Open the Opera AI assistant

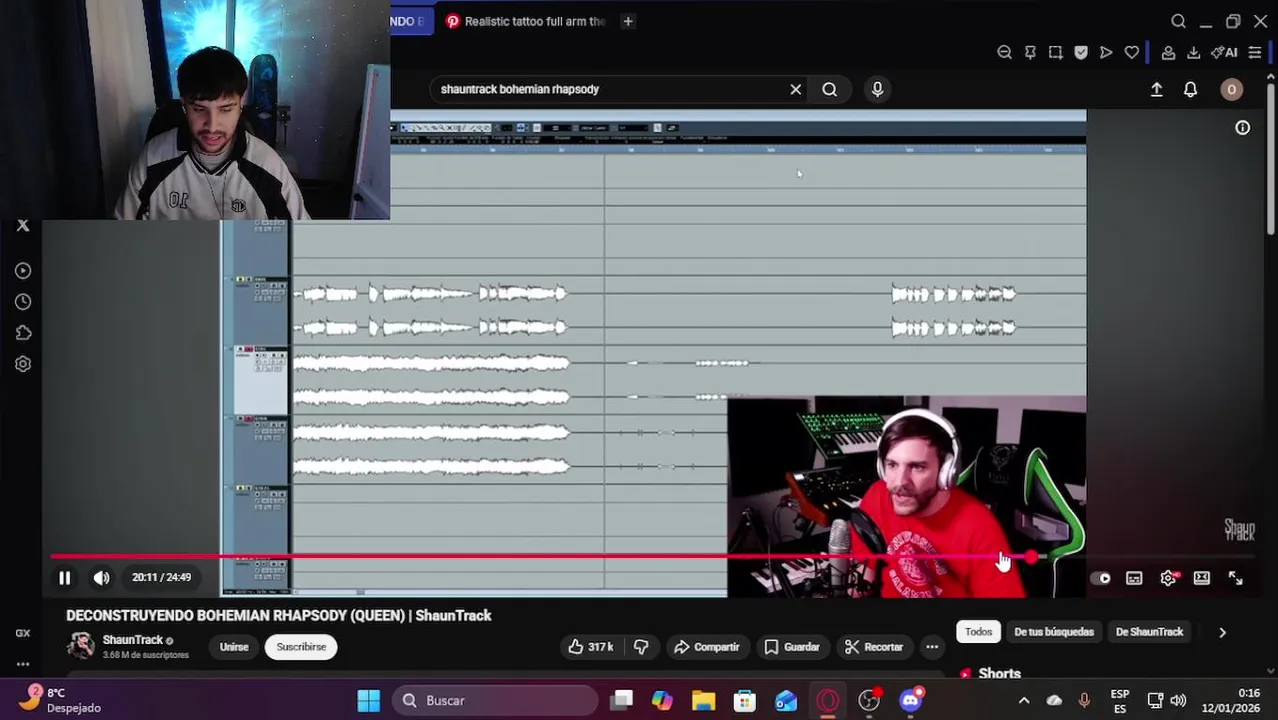click(x=1224, y=52)
